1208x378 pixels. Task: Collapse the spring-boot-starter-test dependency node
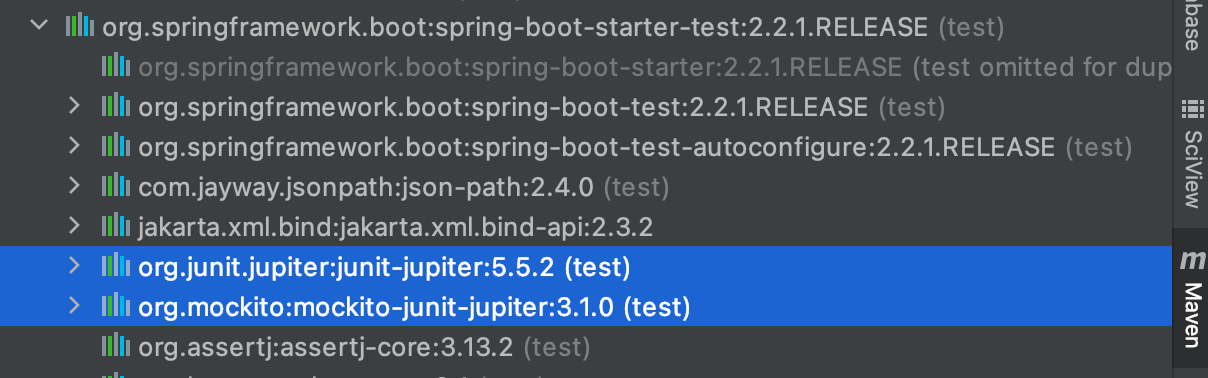coord(39,25)
